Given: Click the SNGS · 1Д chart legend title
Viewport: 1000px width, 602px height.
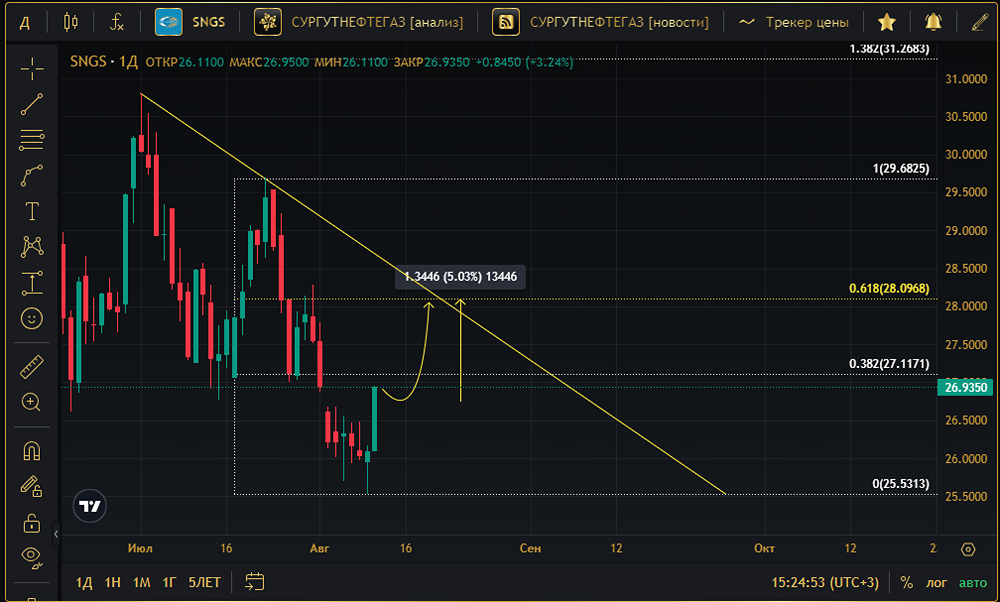Looking at the screenshot, I should [x=103, y=61].
